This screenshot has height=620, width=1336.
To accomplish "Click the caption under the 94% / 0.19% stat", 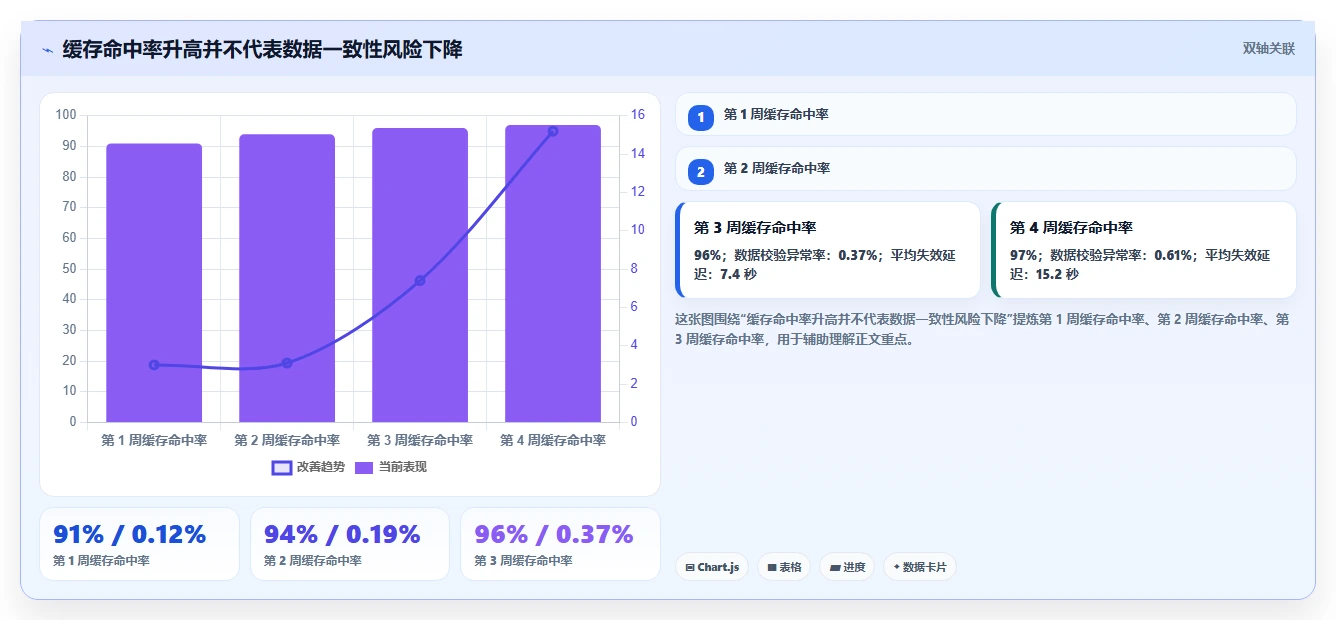I will click(x=313, y=561).
